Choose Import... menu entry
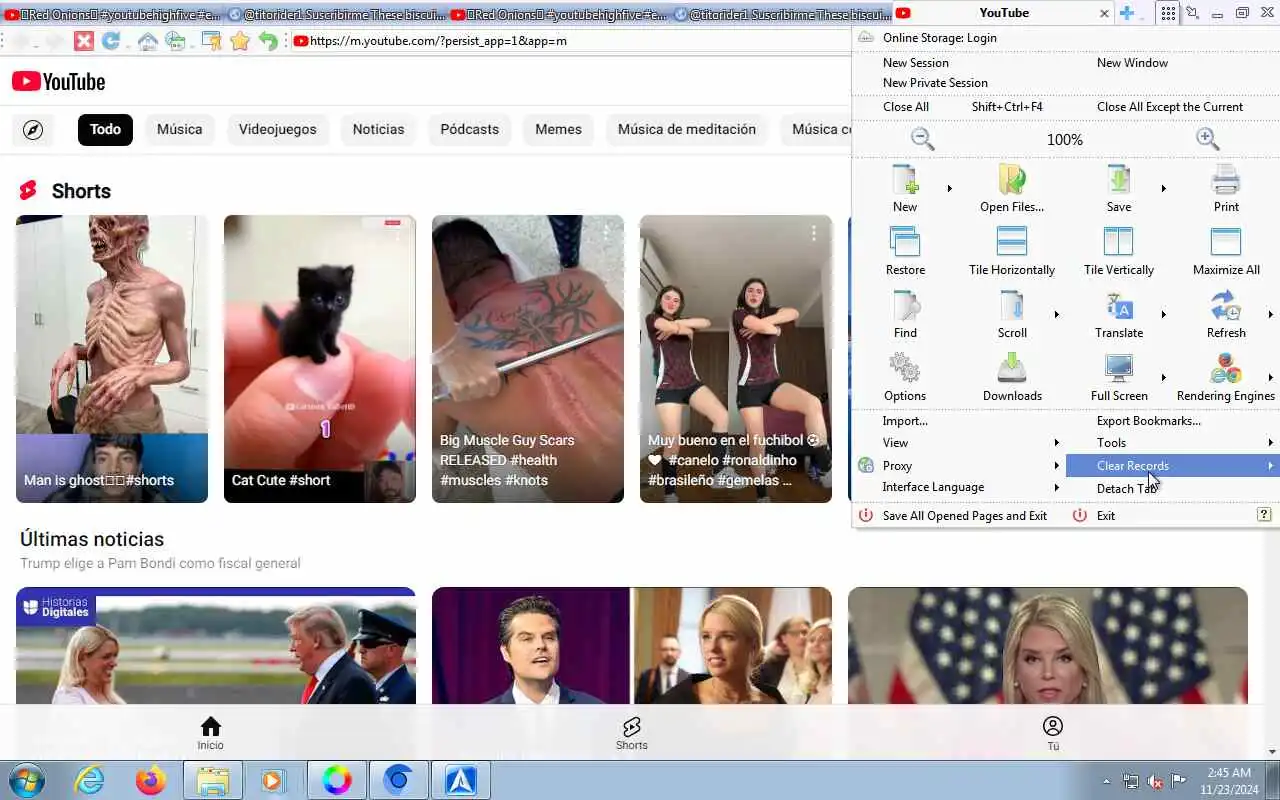1280x800 pixels. [x=905, y=421]
